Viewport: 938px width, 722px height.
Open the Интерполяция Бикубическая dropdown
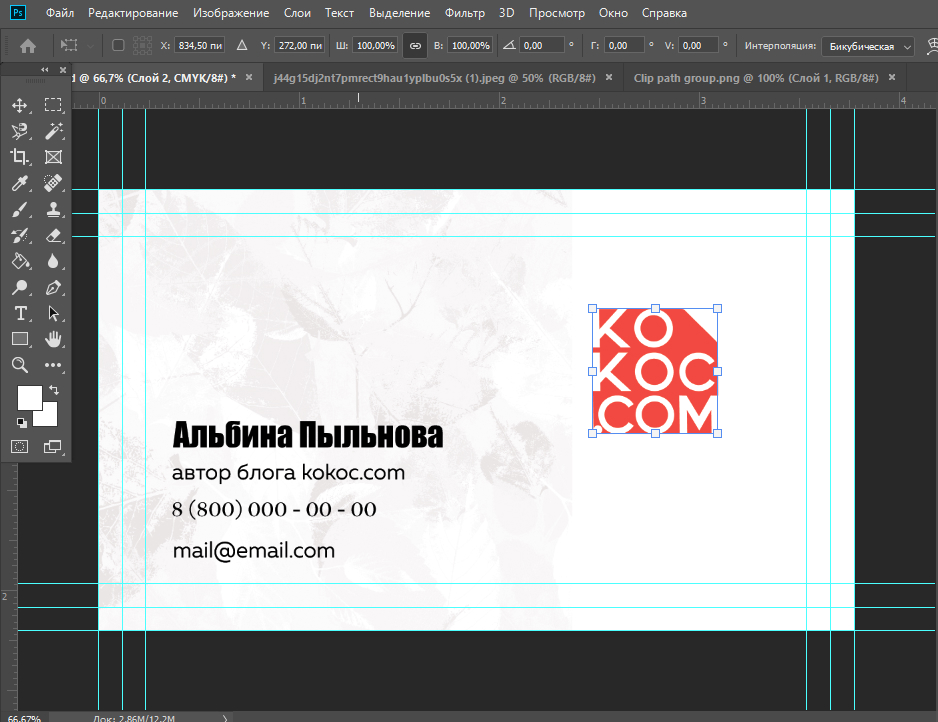(867, 46)
